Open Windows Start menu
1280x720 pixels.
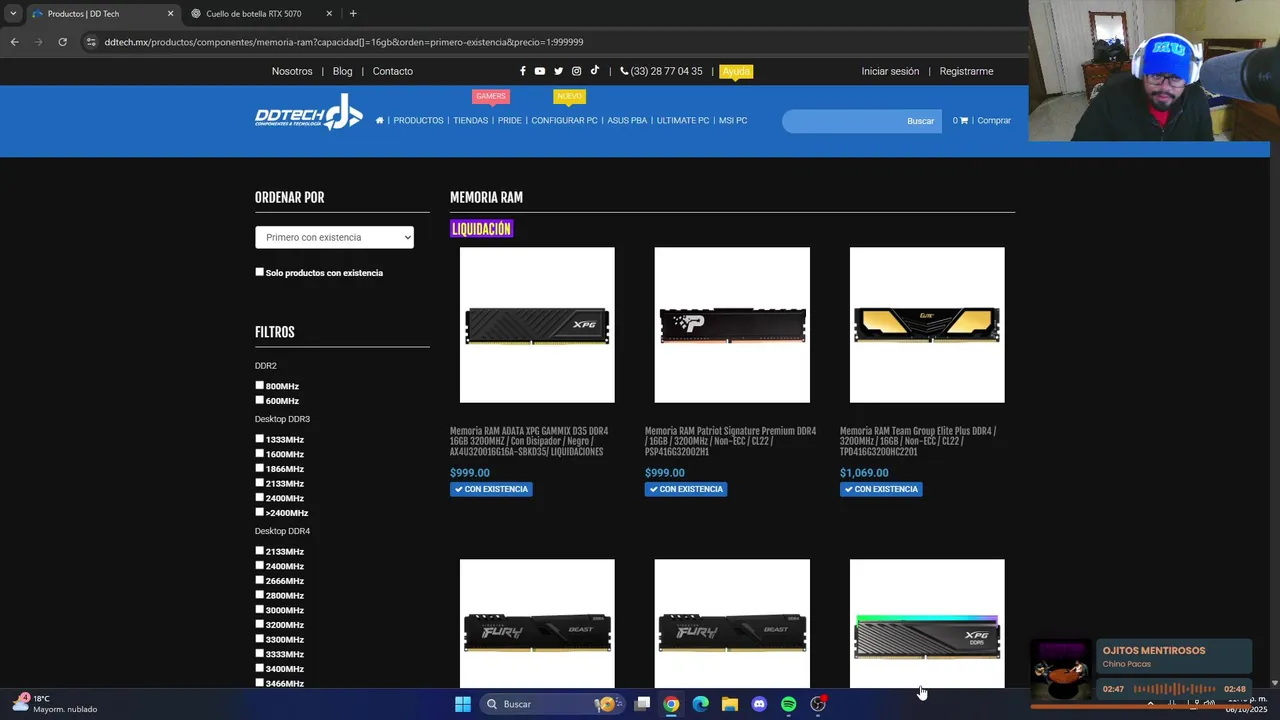(x=463, y=704)
